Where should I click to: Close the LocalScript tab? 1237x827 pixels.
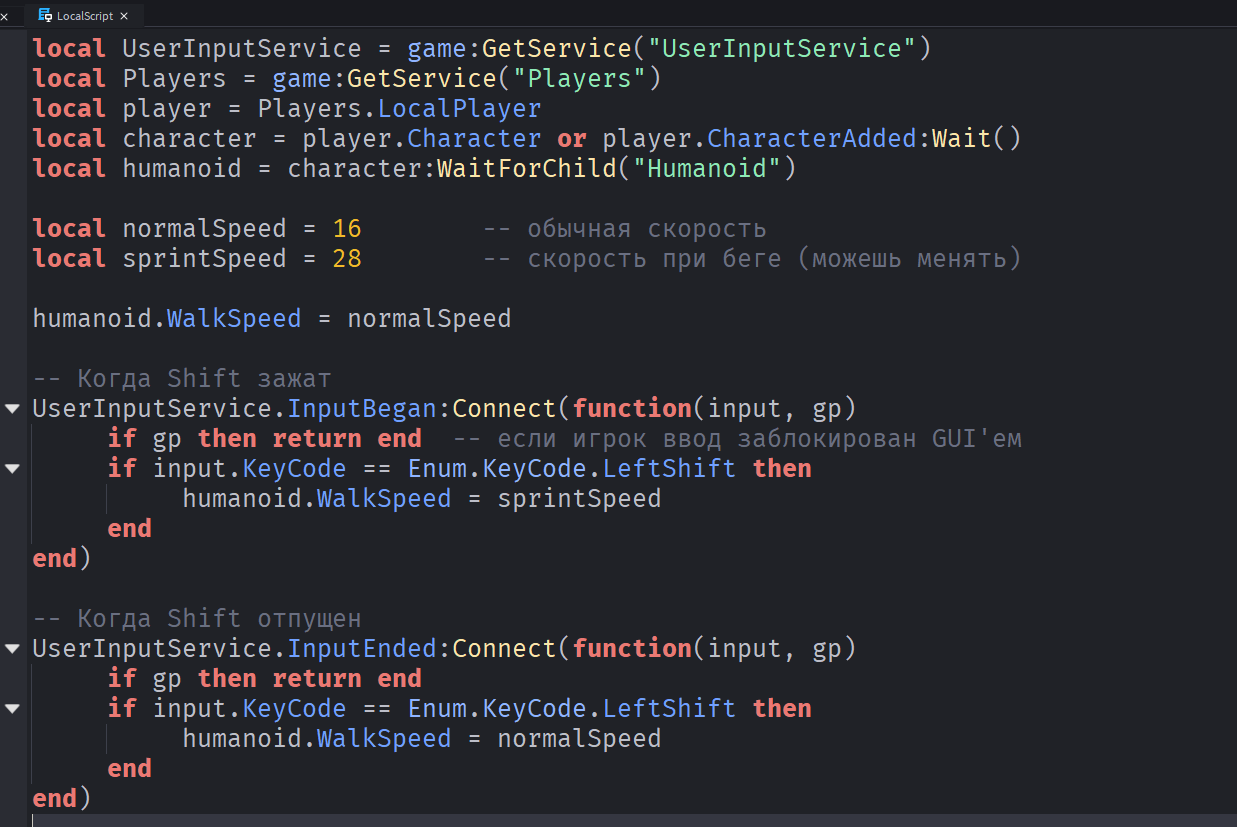pyautogui.click(x=124, y=16)
